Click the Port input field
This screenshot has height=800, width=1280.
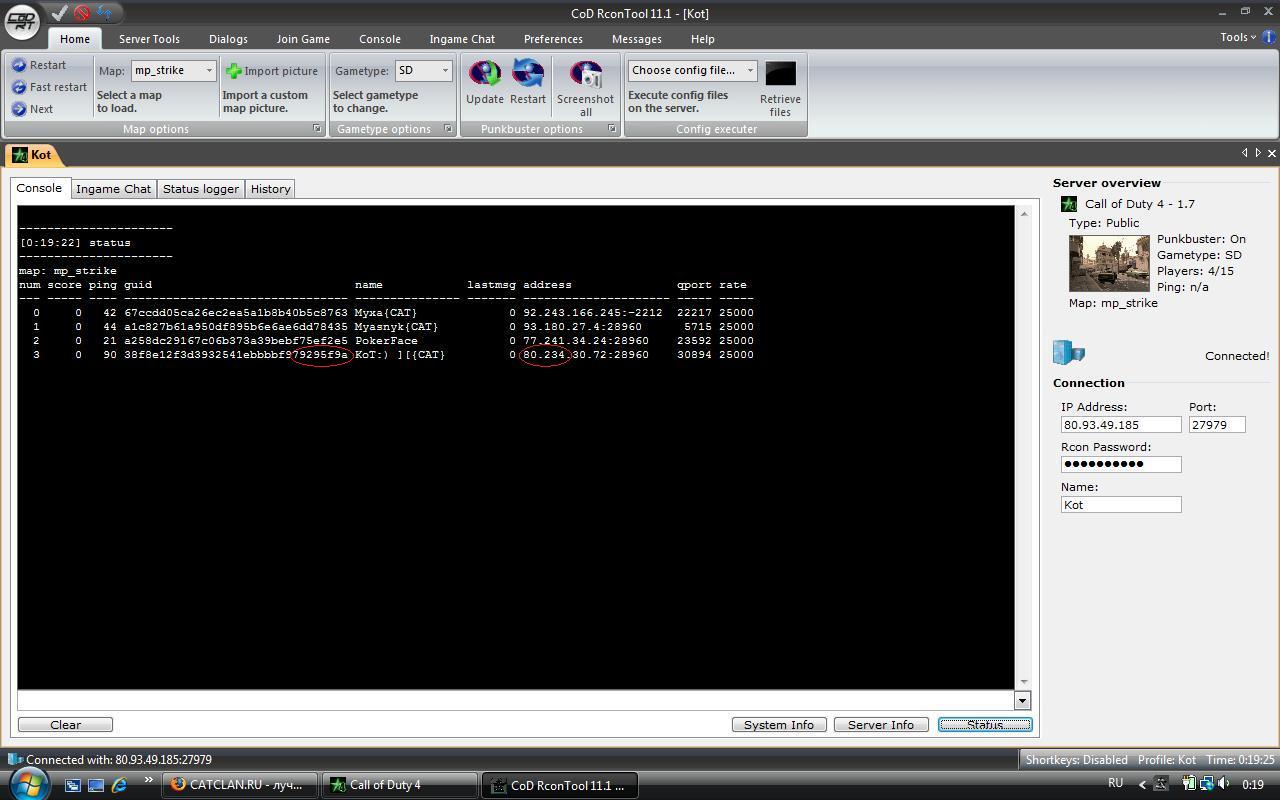(1217, 424)
